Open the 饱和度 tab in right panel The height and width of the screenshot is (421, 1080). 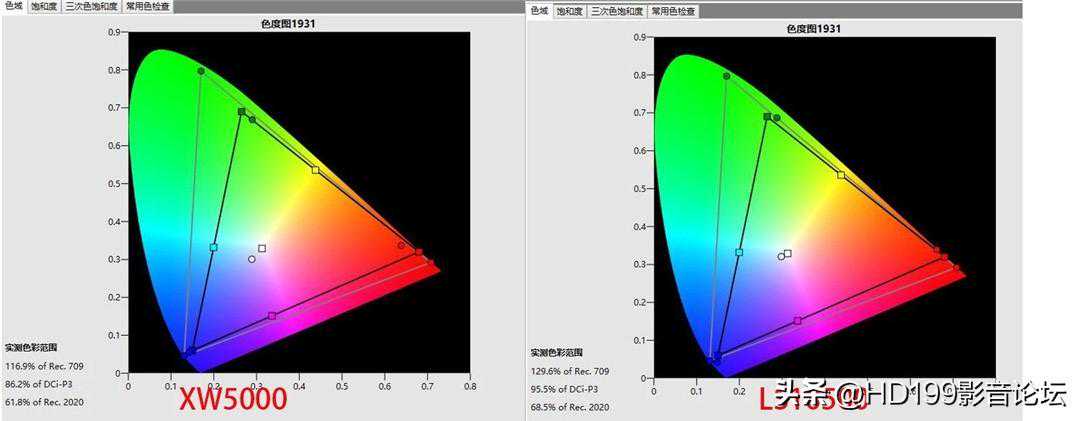point(569,11)
